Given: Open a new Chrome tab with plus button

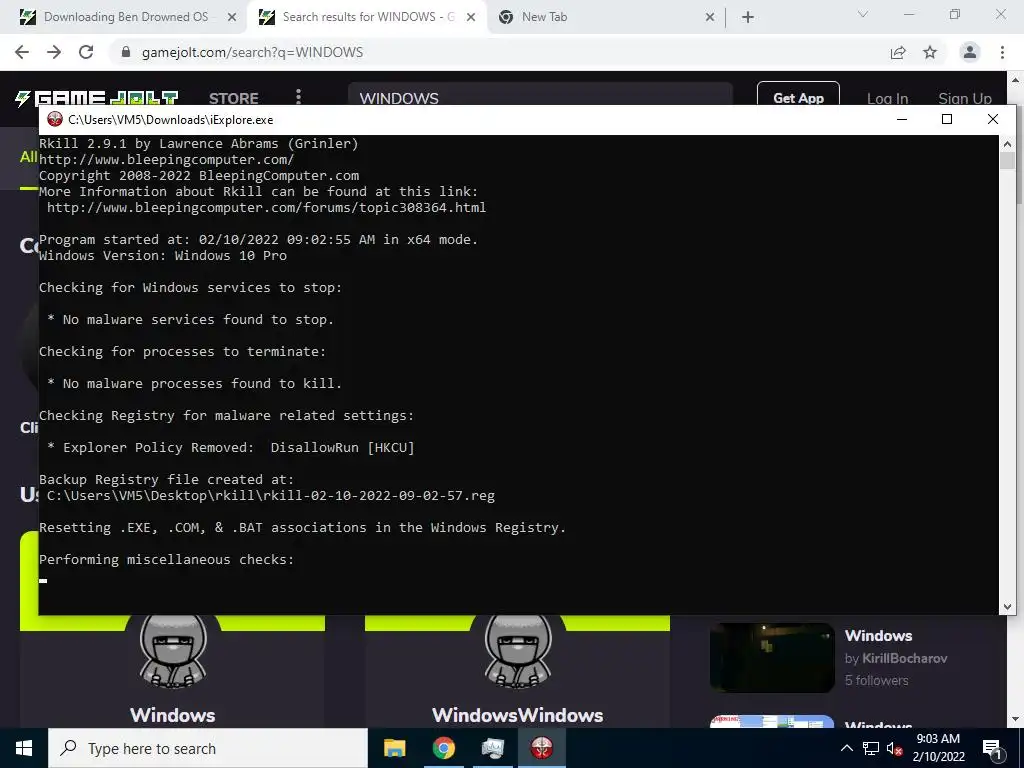Looking at the screenshot, I should 748,17.
